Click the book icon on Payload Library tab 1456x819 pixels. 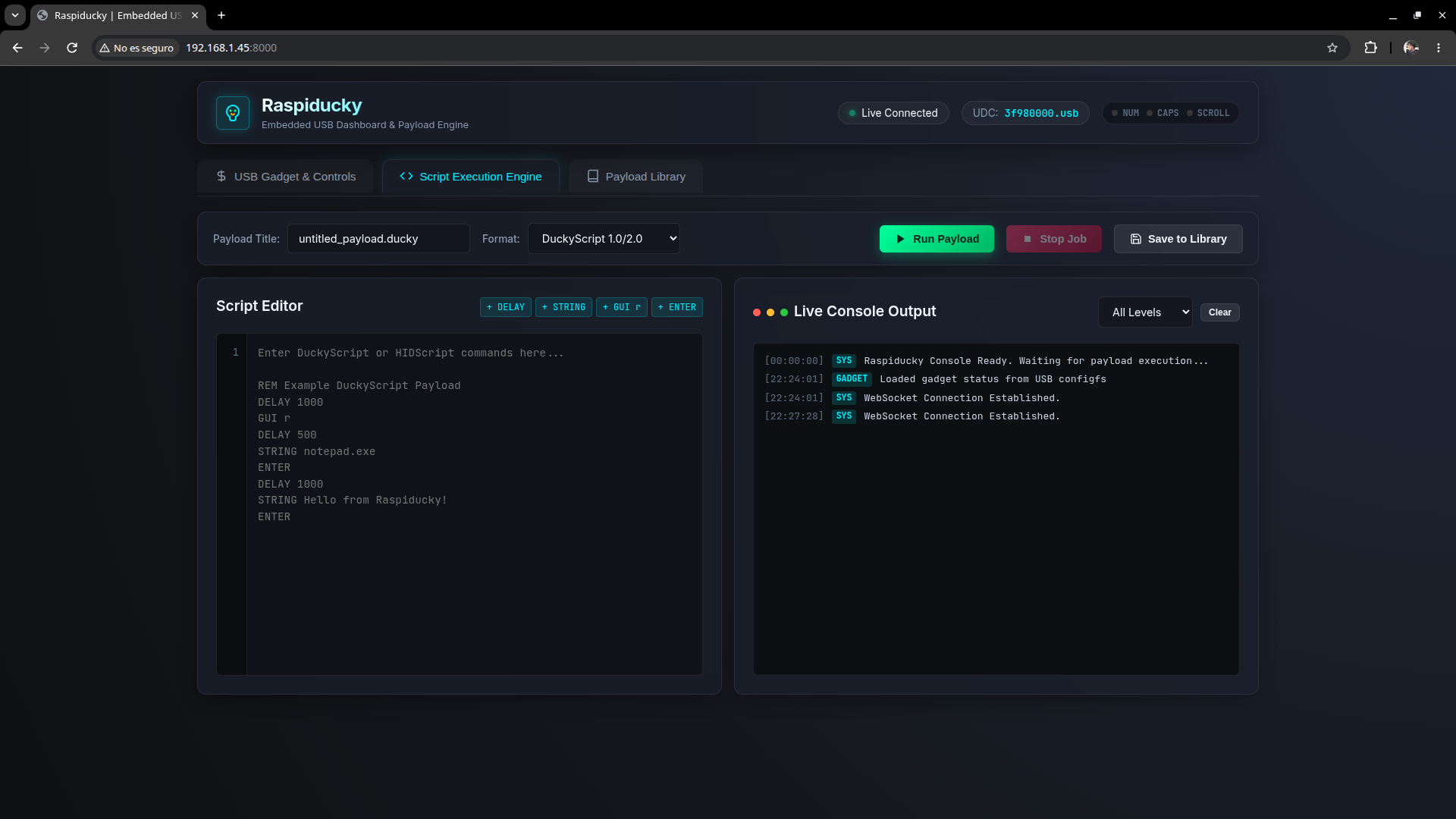[593, 176]
